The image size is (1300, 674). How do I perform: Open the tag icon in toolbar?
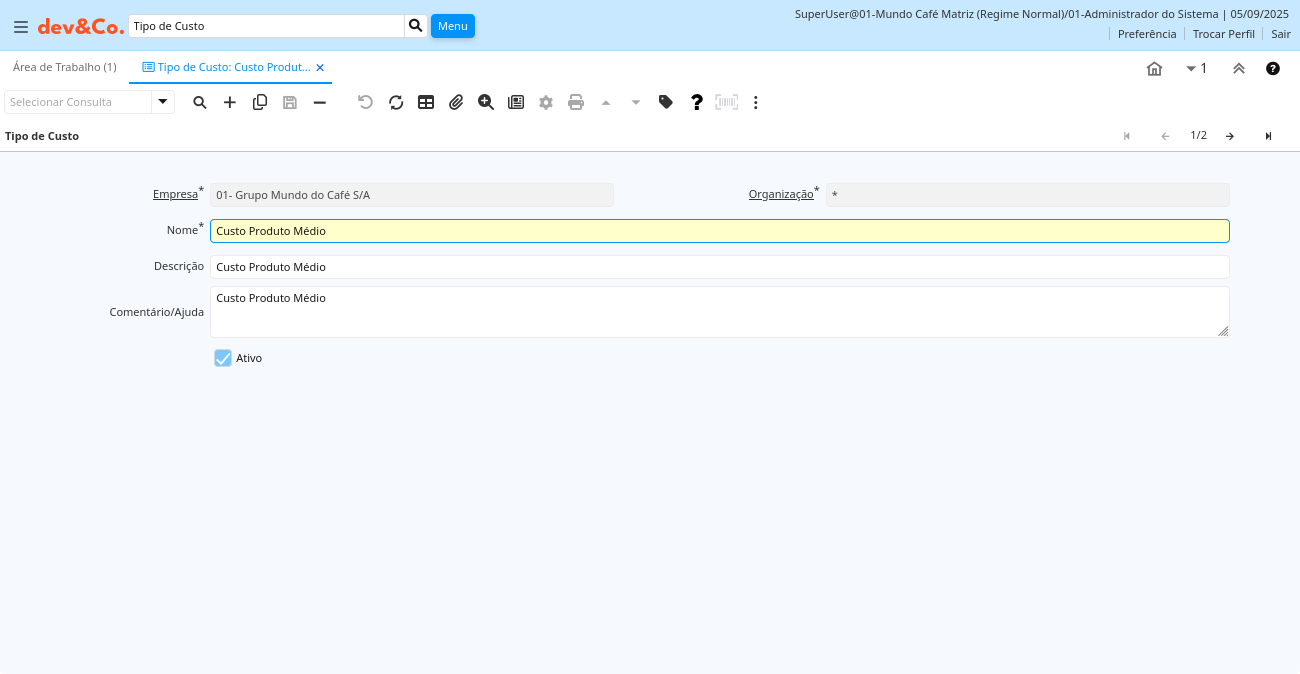(x=666, y=102)
